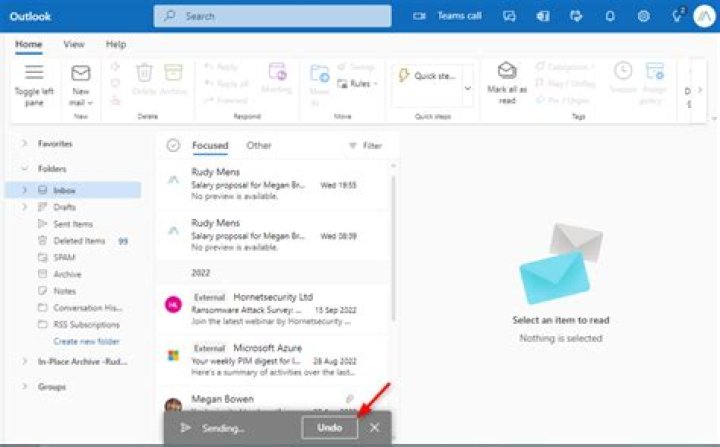This screenshot has height=447, width=720.
Task: Open Rudy Mens email from Wed 19:55
Action: coord(274,184)
